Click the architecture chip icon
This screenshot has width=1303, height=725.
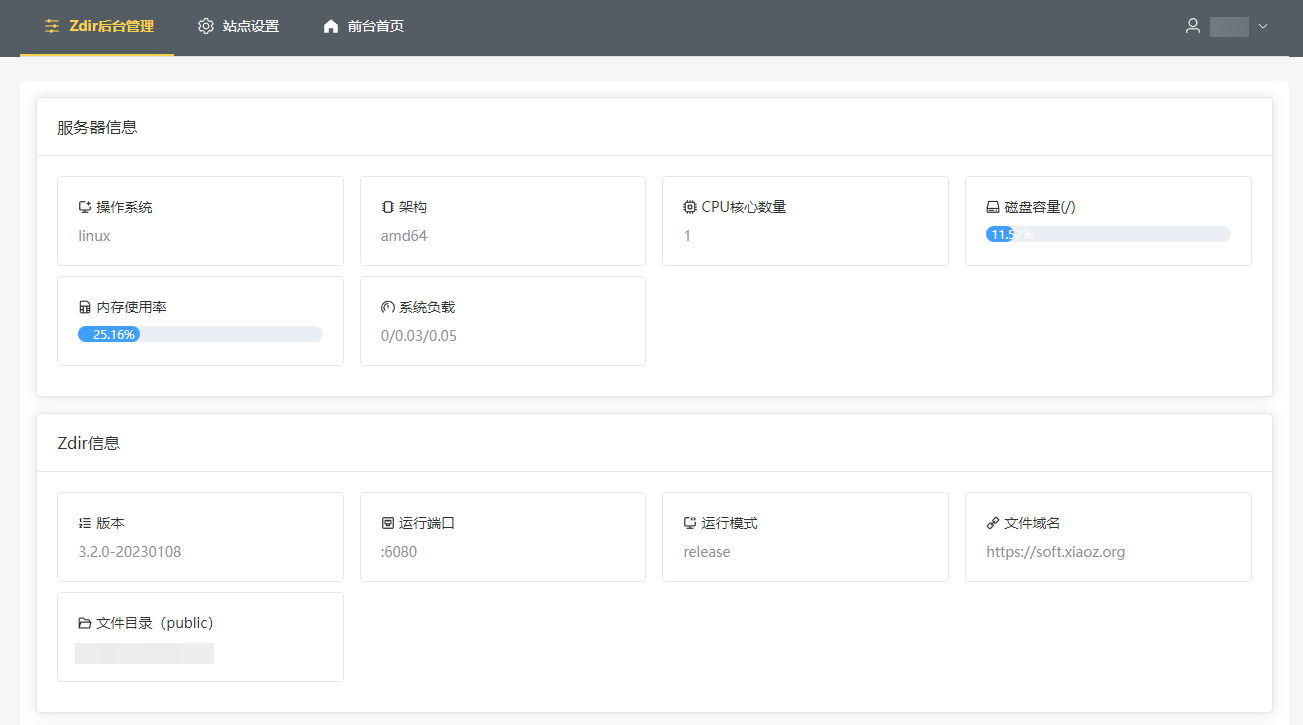coord(387,208)
